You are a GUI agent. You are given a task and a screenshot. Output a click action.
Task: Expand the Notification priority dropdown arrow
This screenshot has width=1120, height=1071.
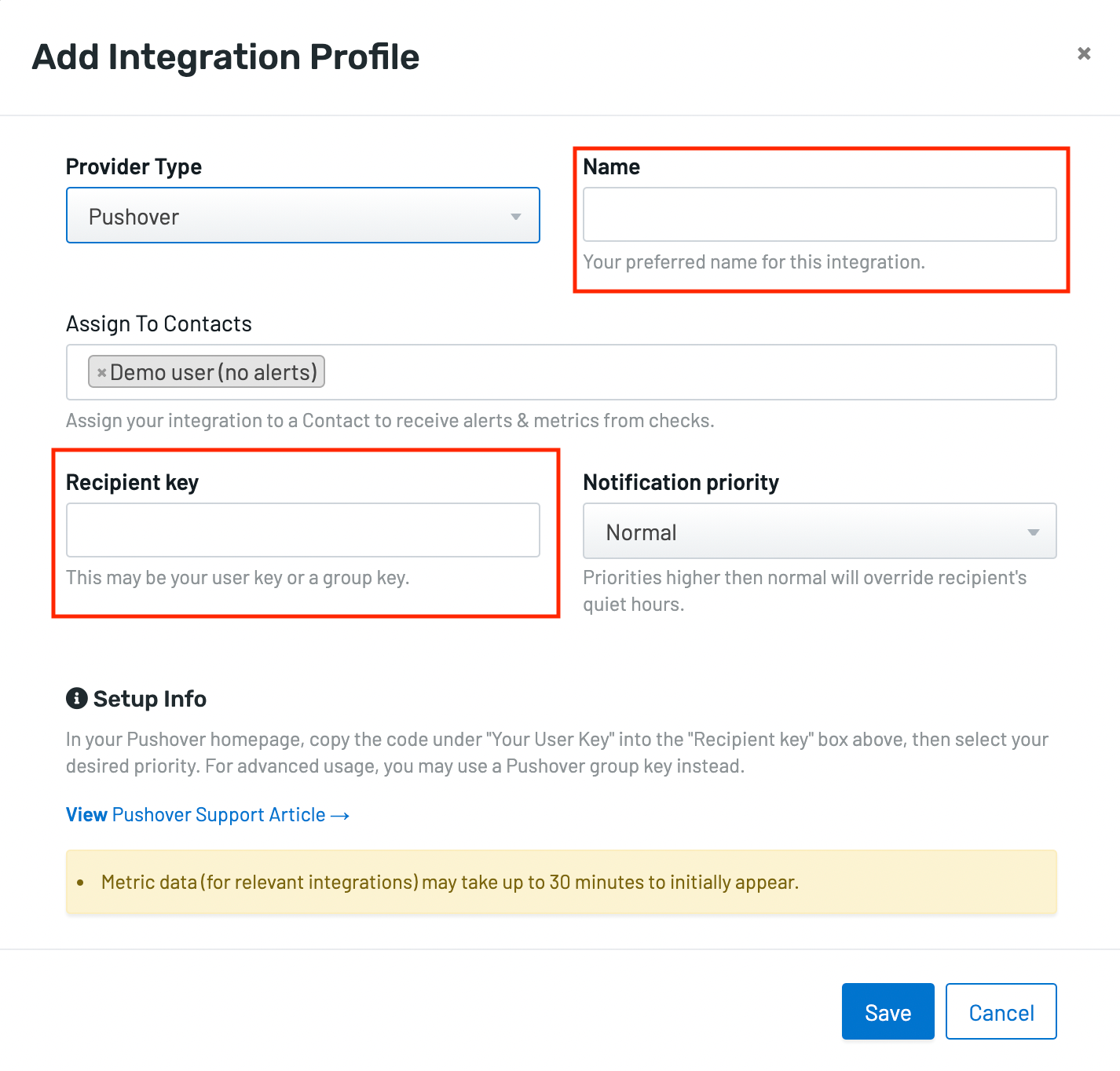(1034, 532)
